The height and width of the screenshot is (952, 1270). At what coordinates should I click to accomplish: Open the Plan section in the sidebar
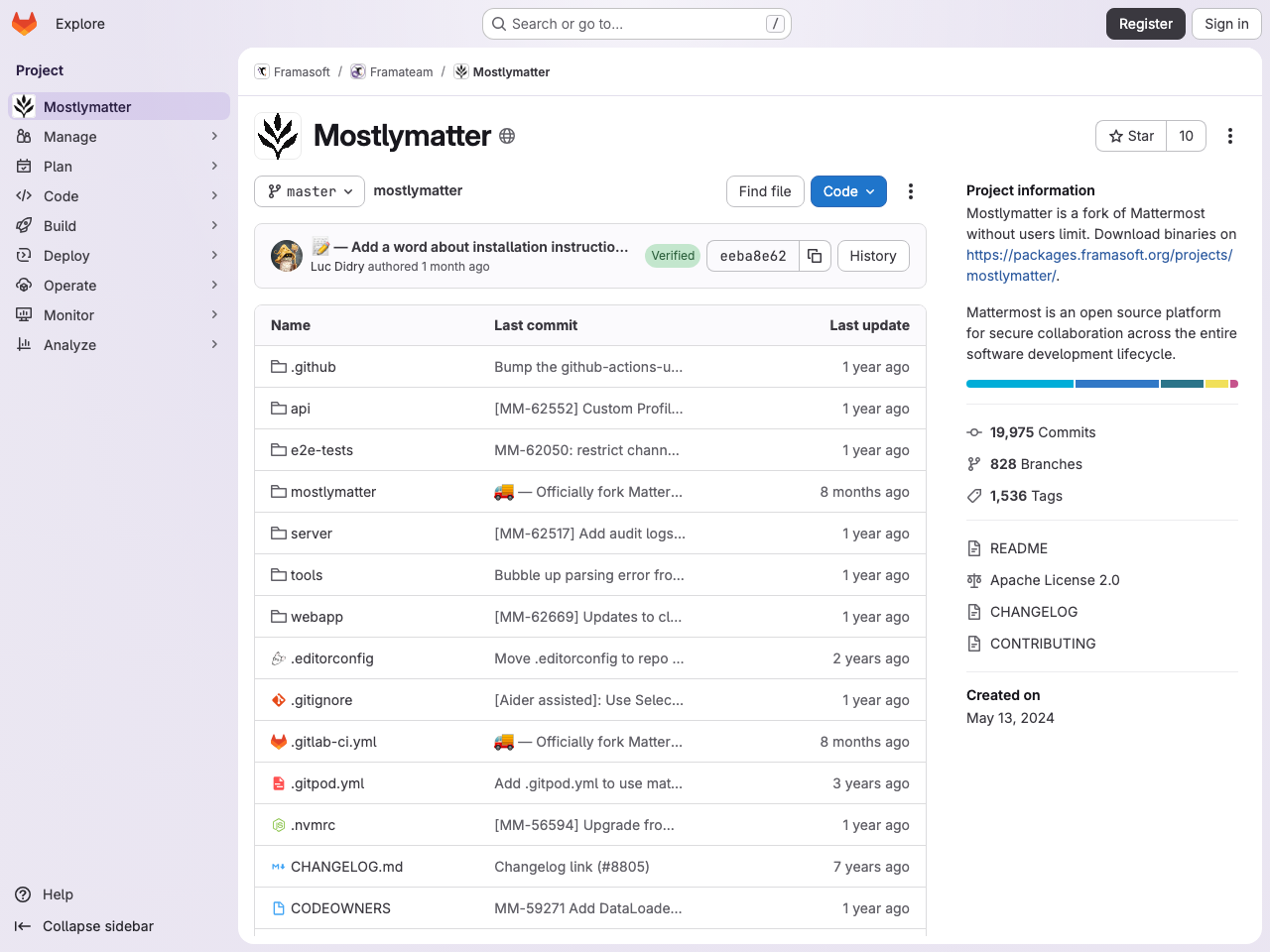point(60,166)
